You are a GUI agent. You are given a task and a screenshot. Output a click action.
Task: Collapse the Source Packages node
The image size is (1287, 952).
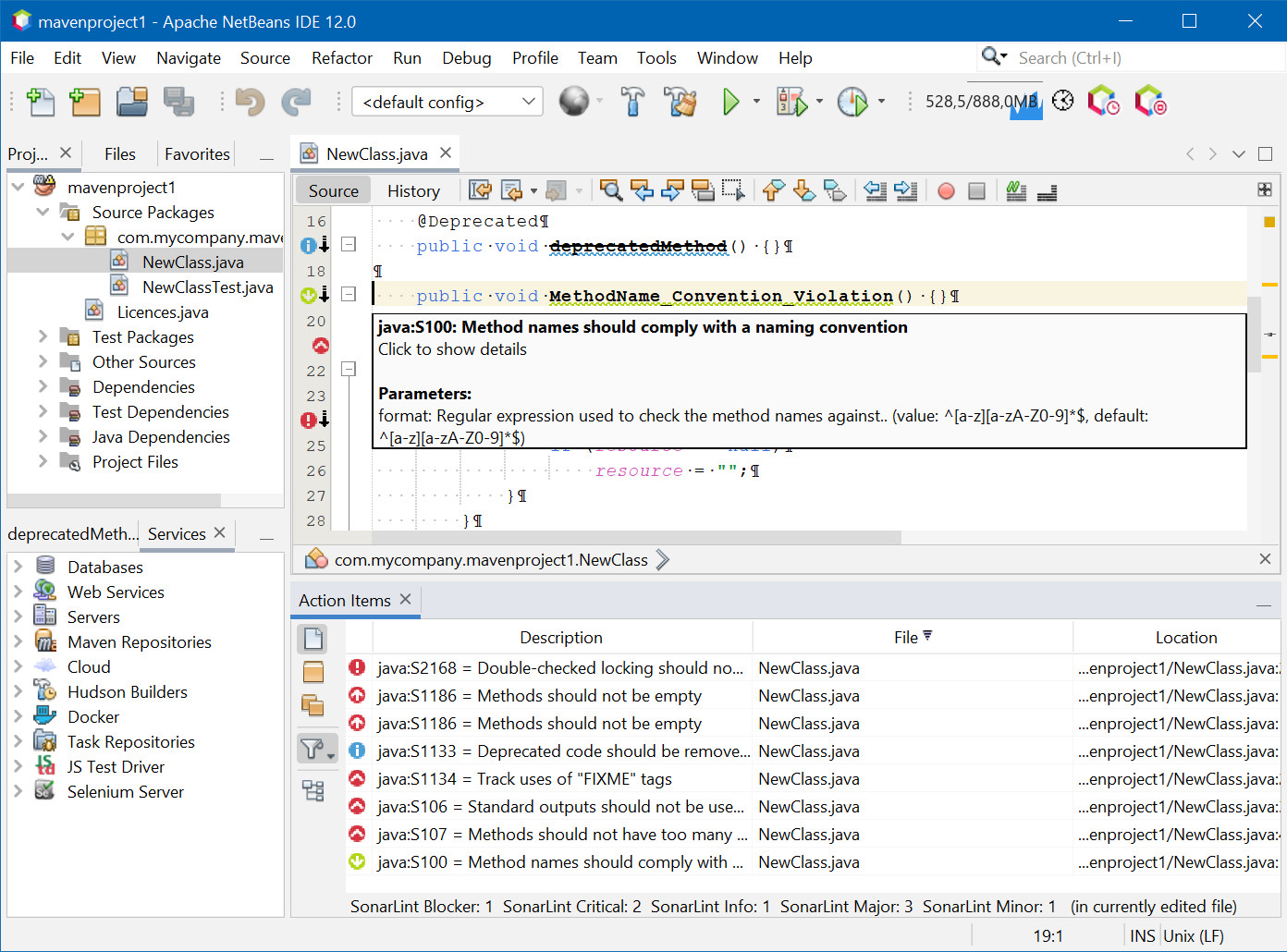43,212
